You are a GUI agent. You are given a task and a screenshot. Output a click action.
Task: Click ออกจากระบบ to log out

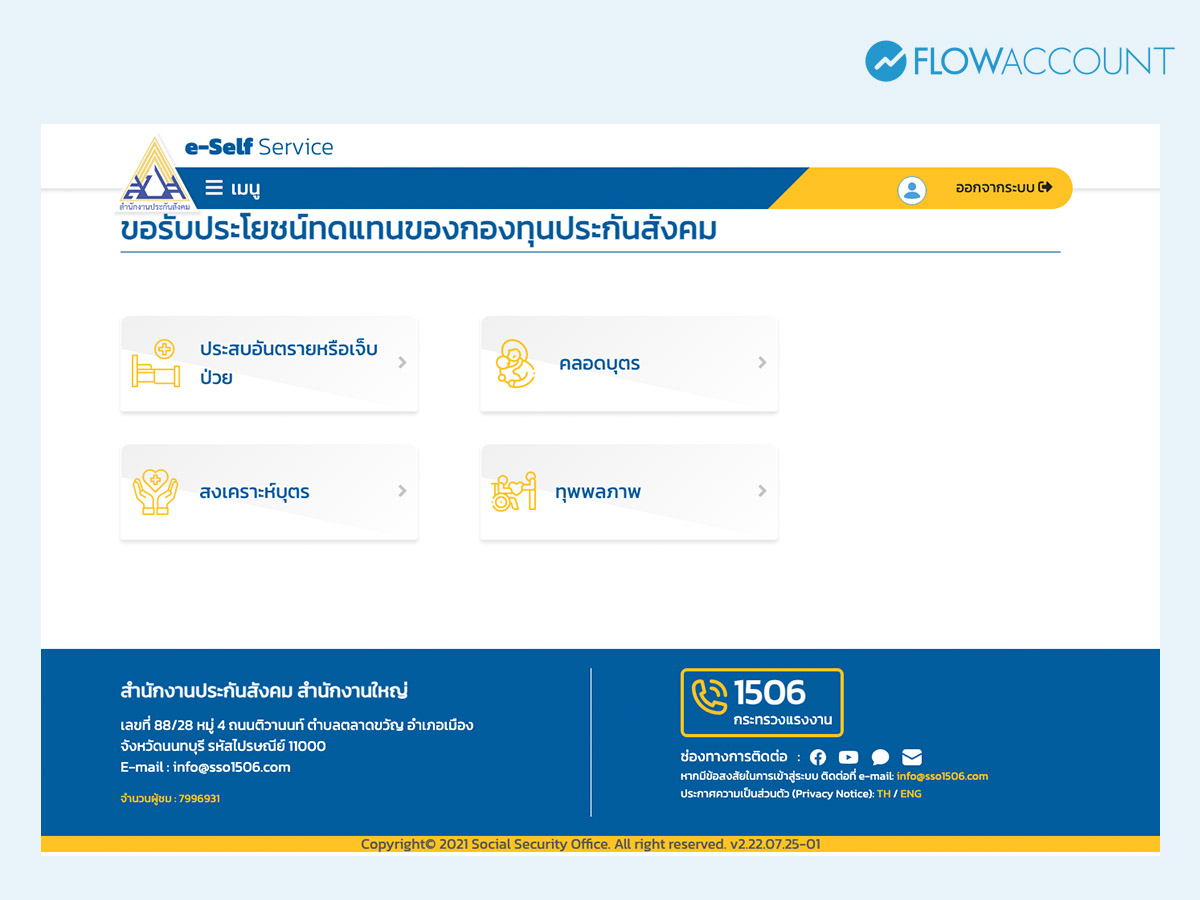click(1003, 187)
